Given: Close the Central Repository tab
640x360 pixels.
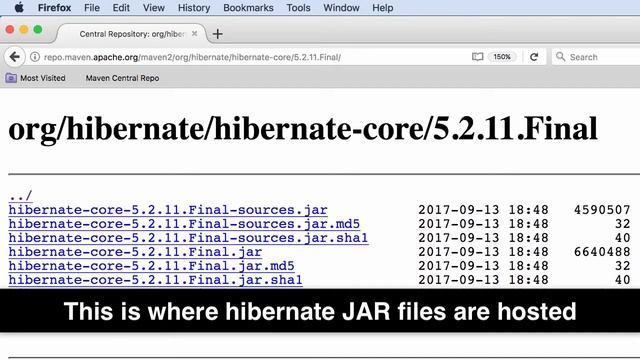Looking at the screenshot, I should [195, 34].
